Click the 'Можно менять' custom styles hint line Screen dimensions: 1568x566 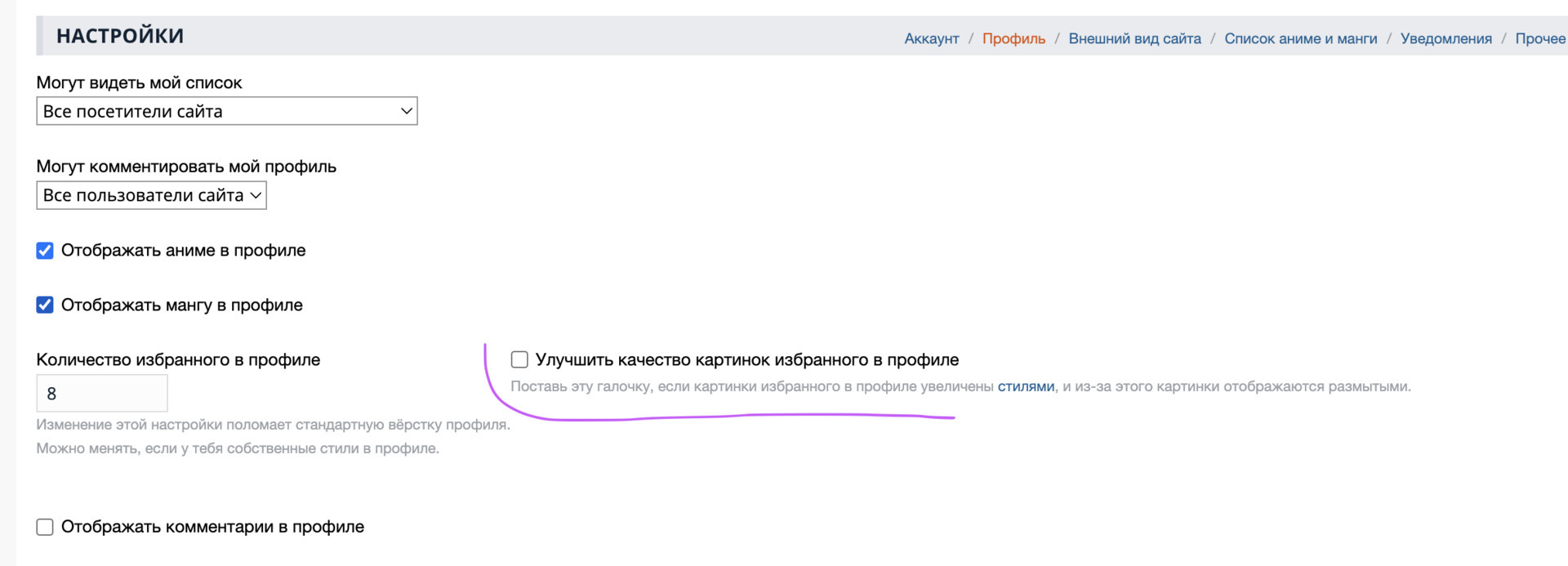[238, 448]
